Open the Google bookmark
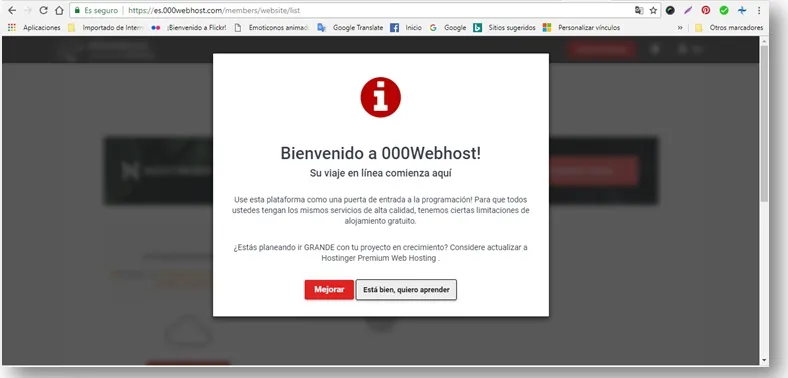The width and height of the screenshot is (788, 378). pyautogui.click(x=448, y=28)
